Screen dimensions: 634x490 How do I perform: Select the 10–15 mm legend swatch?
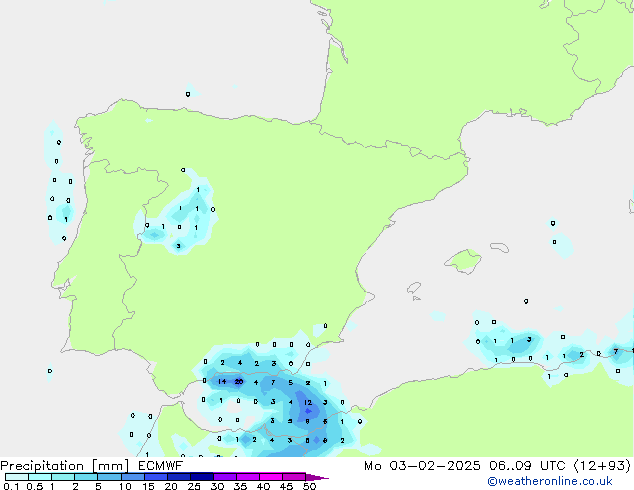(132, 477)
